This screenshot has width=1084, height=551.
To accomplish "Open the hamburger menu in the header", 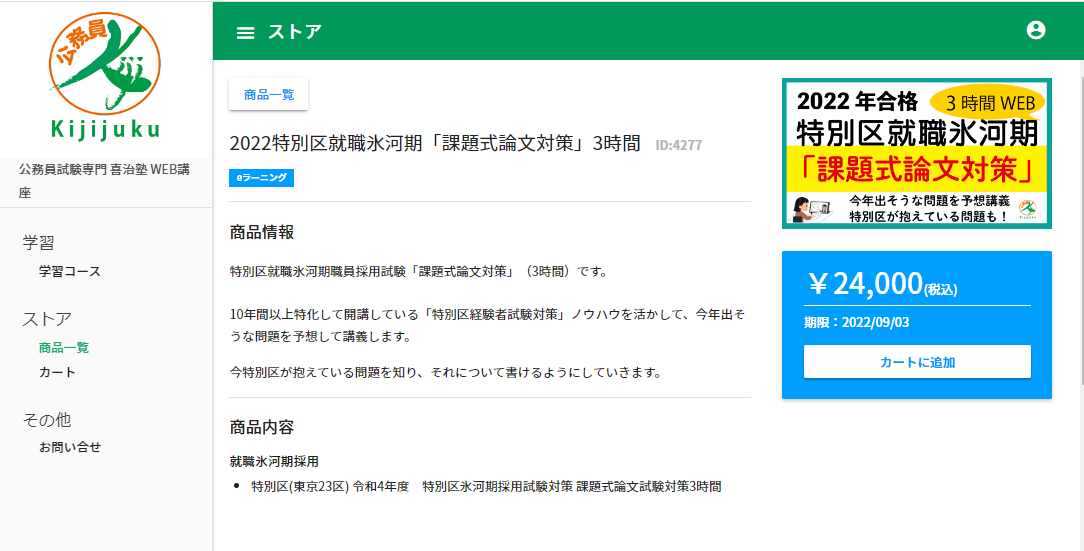I will tap(245, 32).
